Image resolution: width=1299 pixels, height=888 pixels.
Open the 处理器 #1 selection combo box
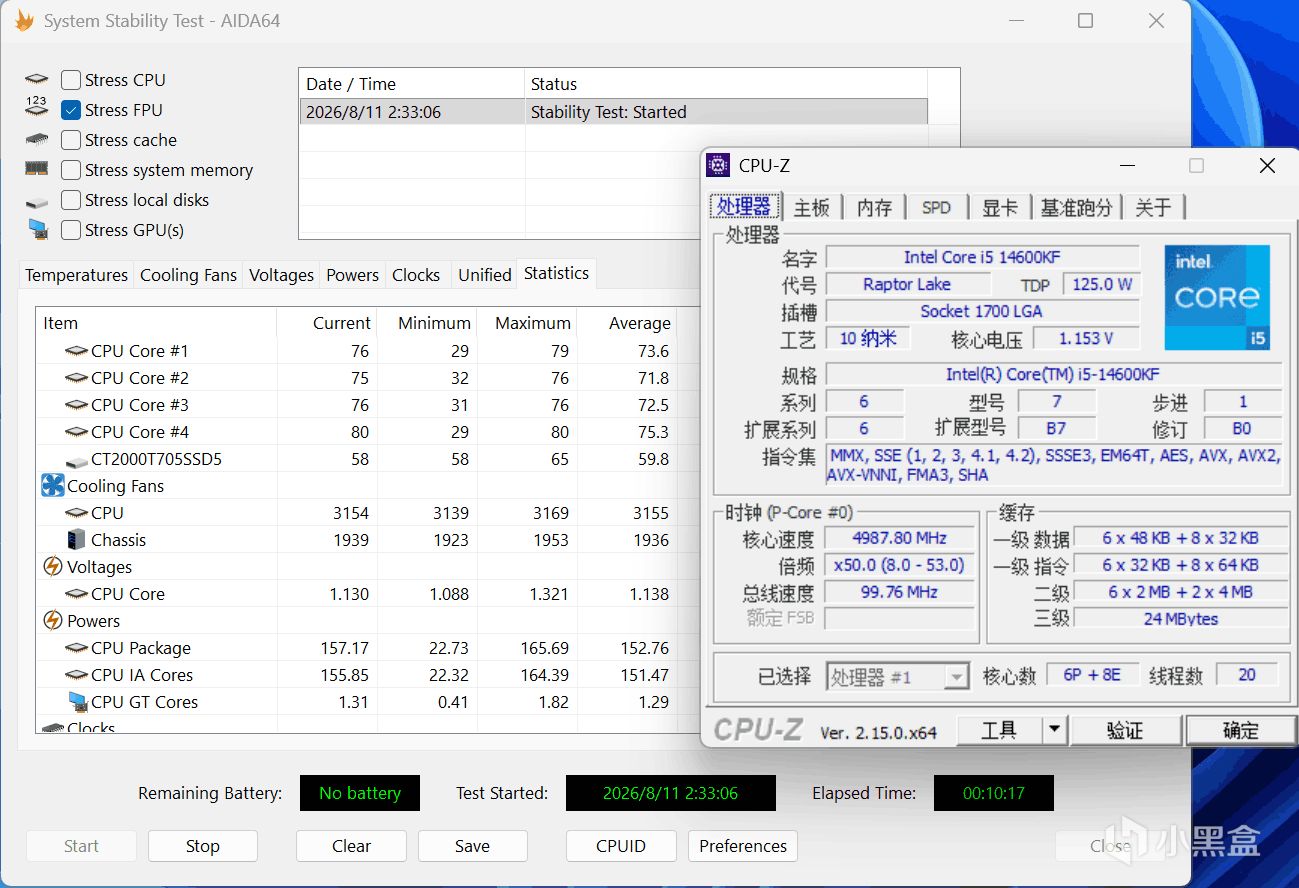tap(897, 677)
